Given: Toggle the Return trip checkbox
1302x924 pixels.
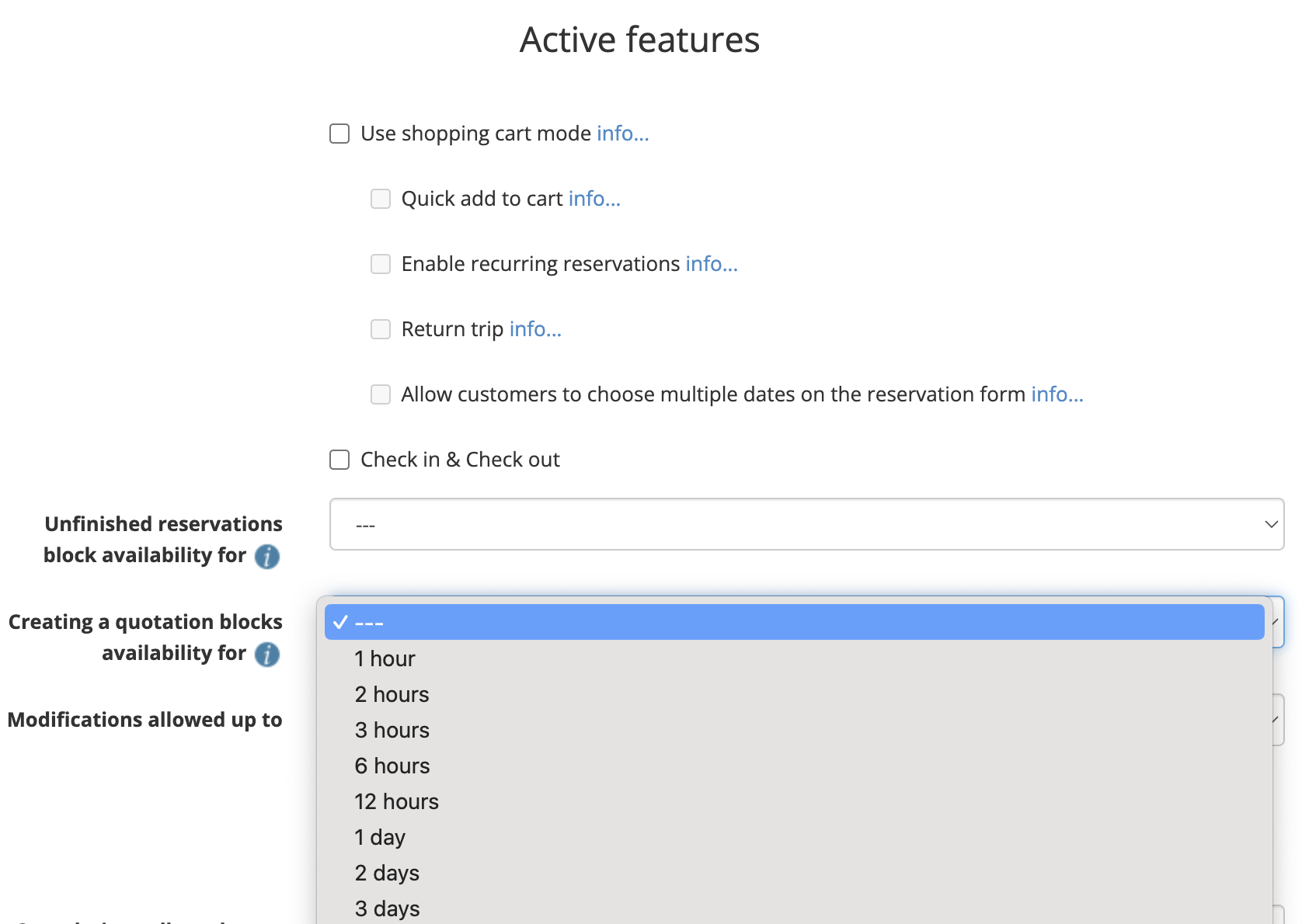Looking at the screenshot, I should [381, 329].
